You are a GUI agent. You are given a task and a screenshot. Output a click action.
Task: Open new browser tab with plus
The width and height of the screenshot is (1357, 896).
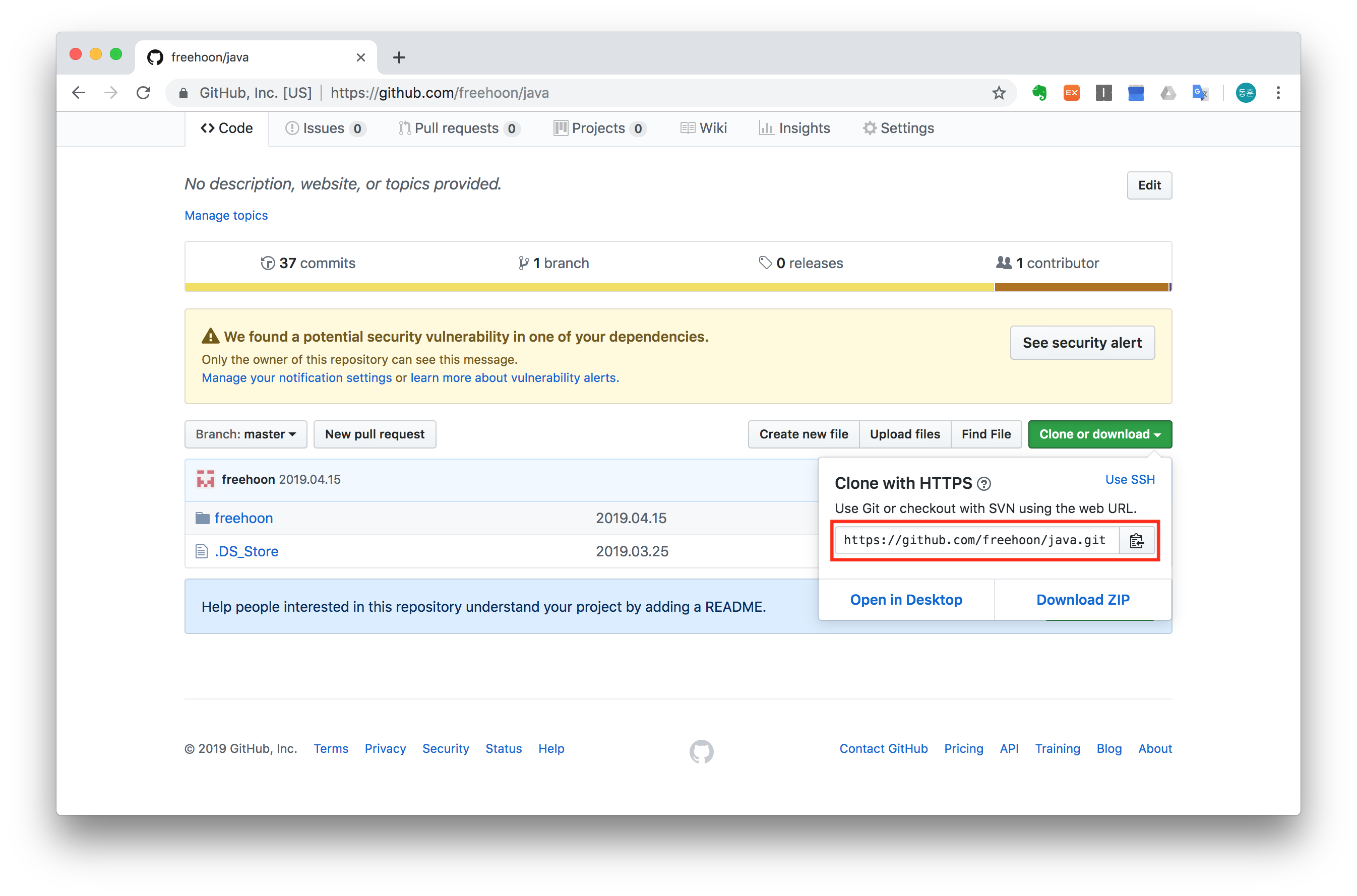(399, 58)
